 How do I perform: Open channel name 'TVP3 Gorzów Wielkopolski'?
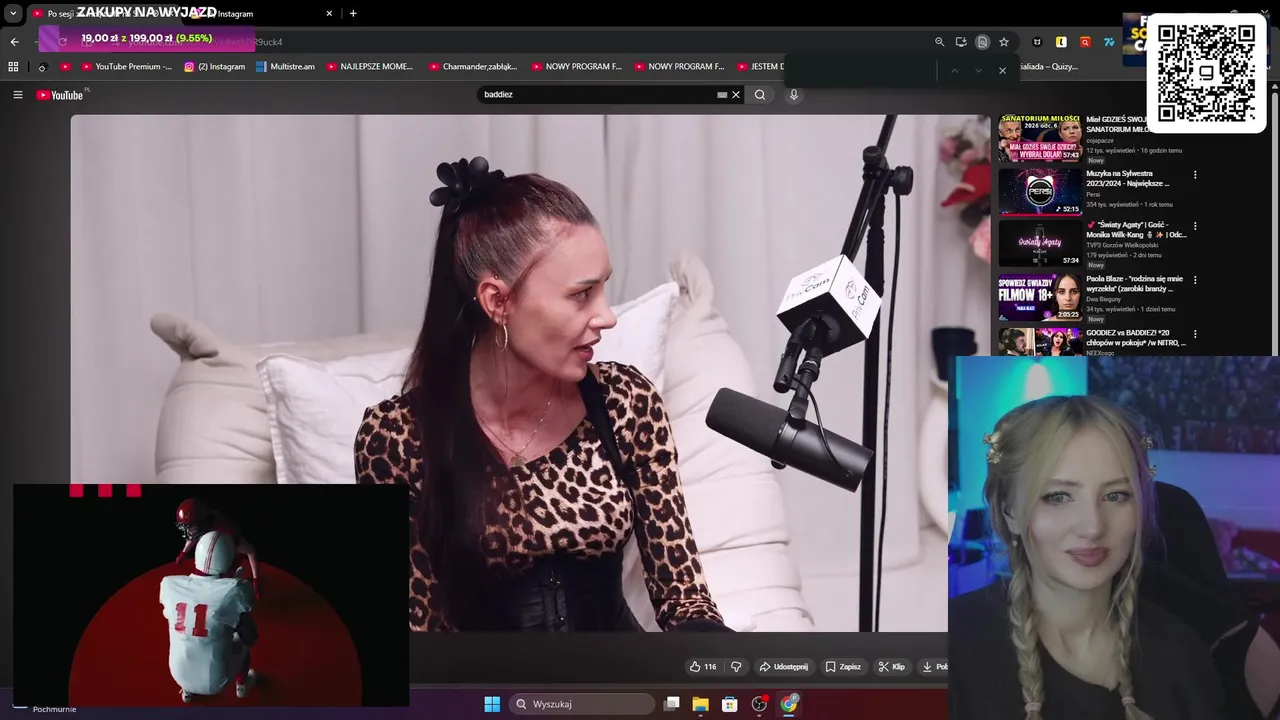click(x=1122, y=245)
